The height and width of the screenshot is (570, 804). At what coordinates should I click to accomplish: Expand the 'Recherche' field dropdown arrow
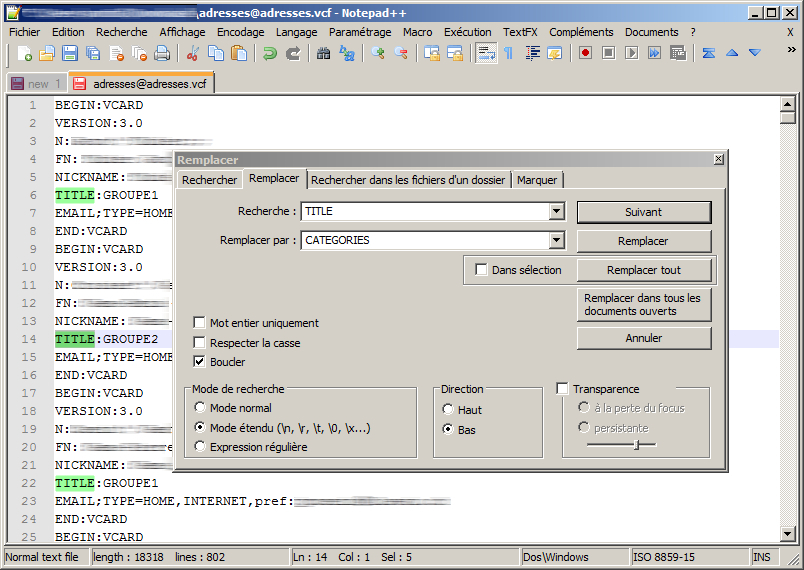557,212
